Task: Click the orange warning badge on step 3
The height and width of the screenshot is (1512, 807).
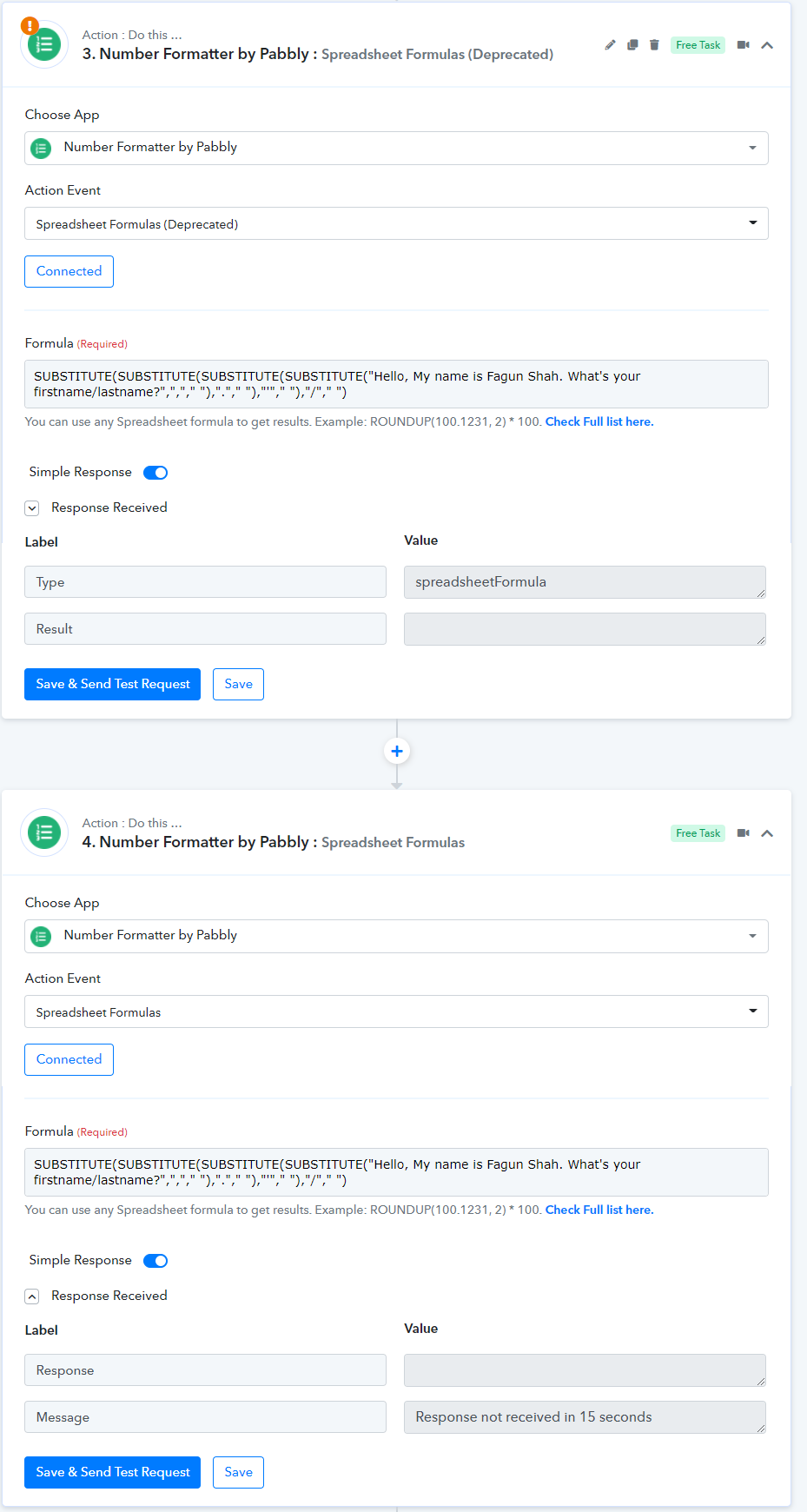Action: [x=30, y=26]
